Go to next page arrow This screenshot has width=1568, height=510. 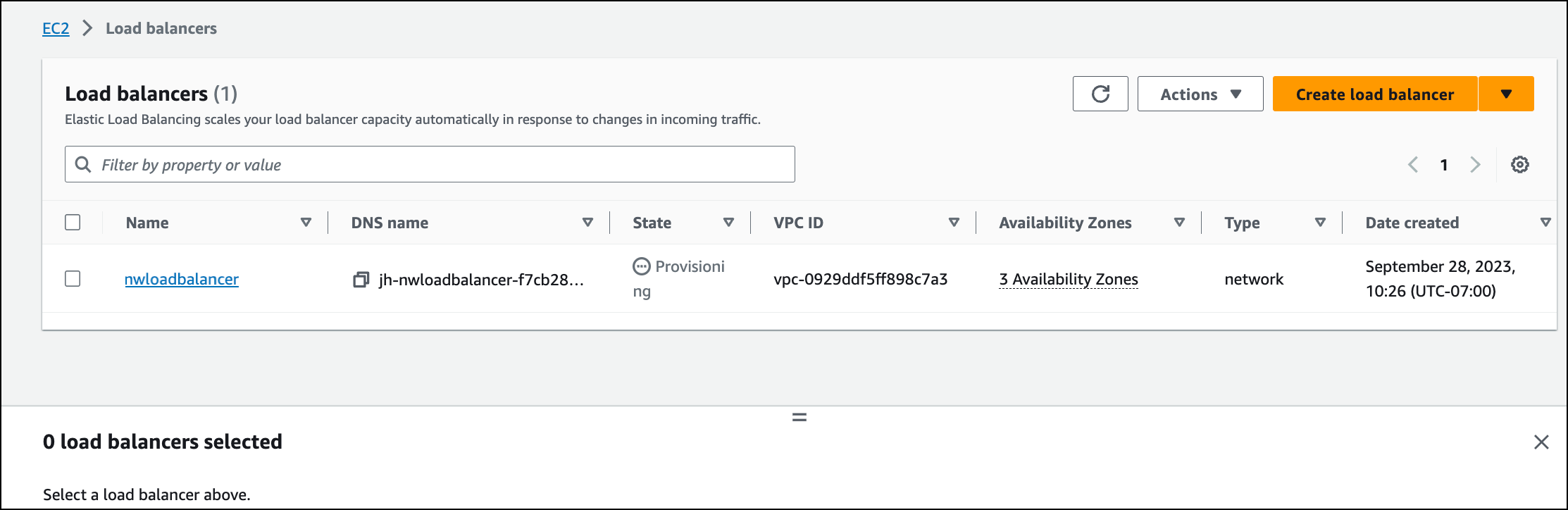[1475, 164]
